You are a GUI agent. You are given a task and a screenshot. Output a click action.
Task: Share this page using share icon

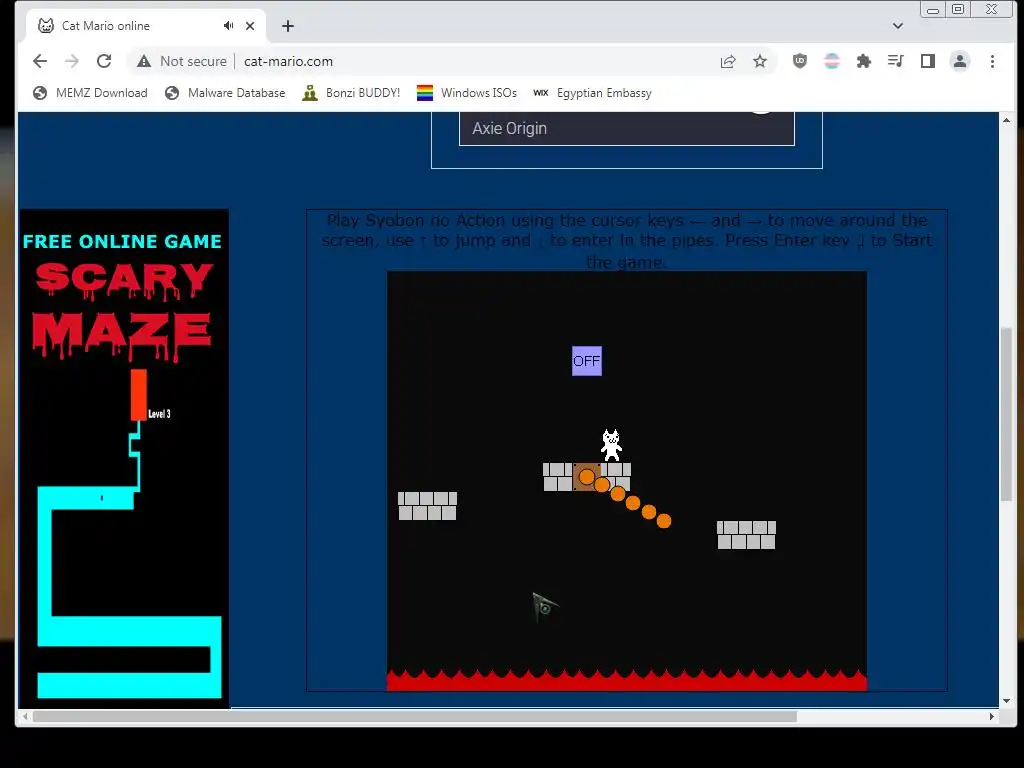(x=728, y=61)
